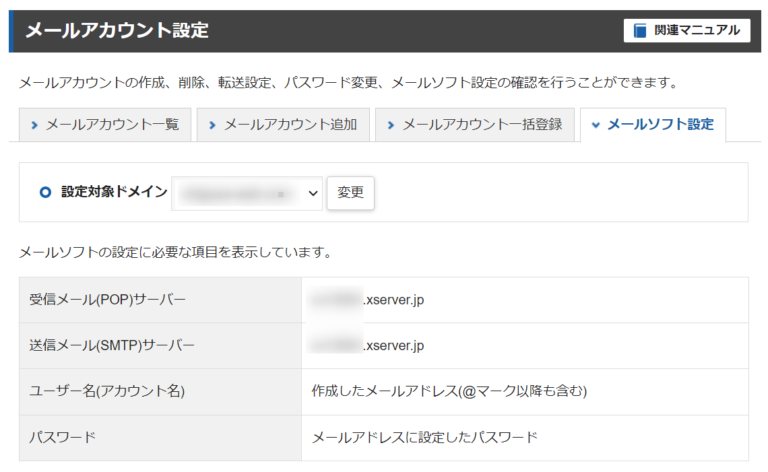768x472 pixels.
Task: Switch to the メールアカウント一覧 tab
Action: (x=105, y=125)
